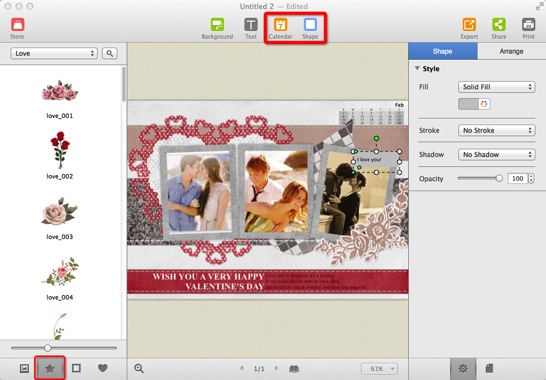Viewport: 546px width, 380px height.
Task: Click the opacity value field
Action: point(517,178)
